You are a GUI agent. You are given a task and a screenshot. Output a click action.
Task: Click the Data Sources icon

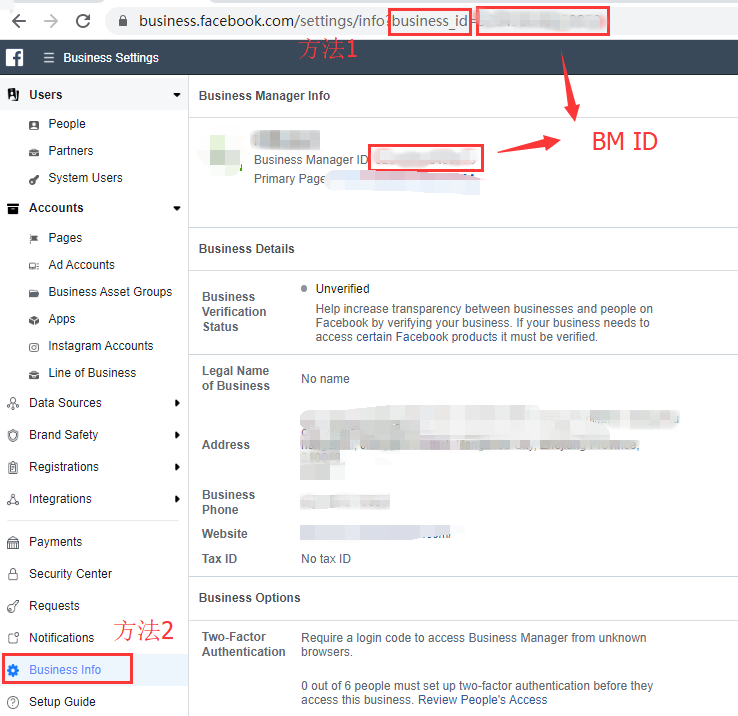(13, 403)
